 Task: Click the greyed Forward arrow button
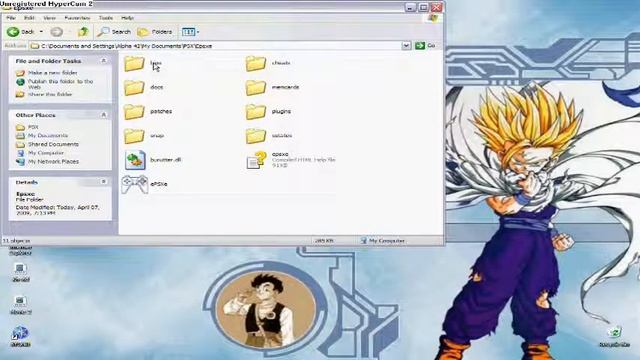[56, 31]
